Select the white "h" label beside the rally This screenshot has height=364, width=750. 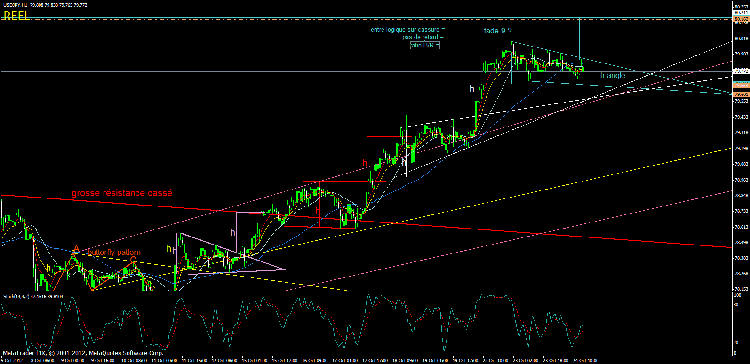(x=472, y=88)
